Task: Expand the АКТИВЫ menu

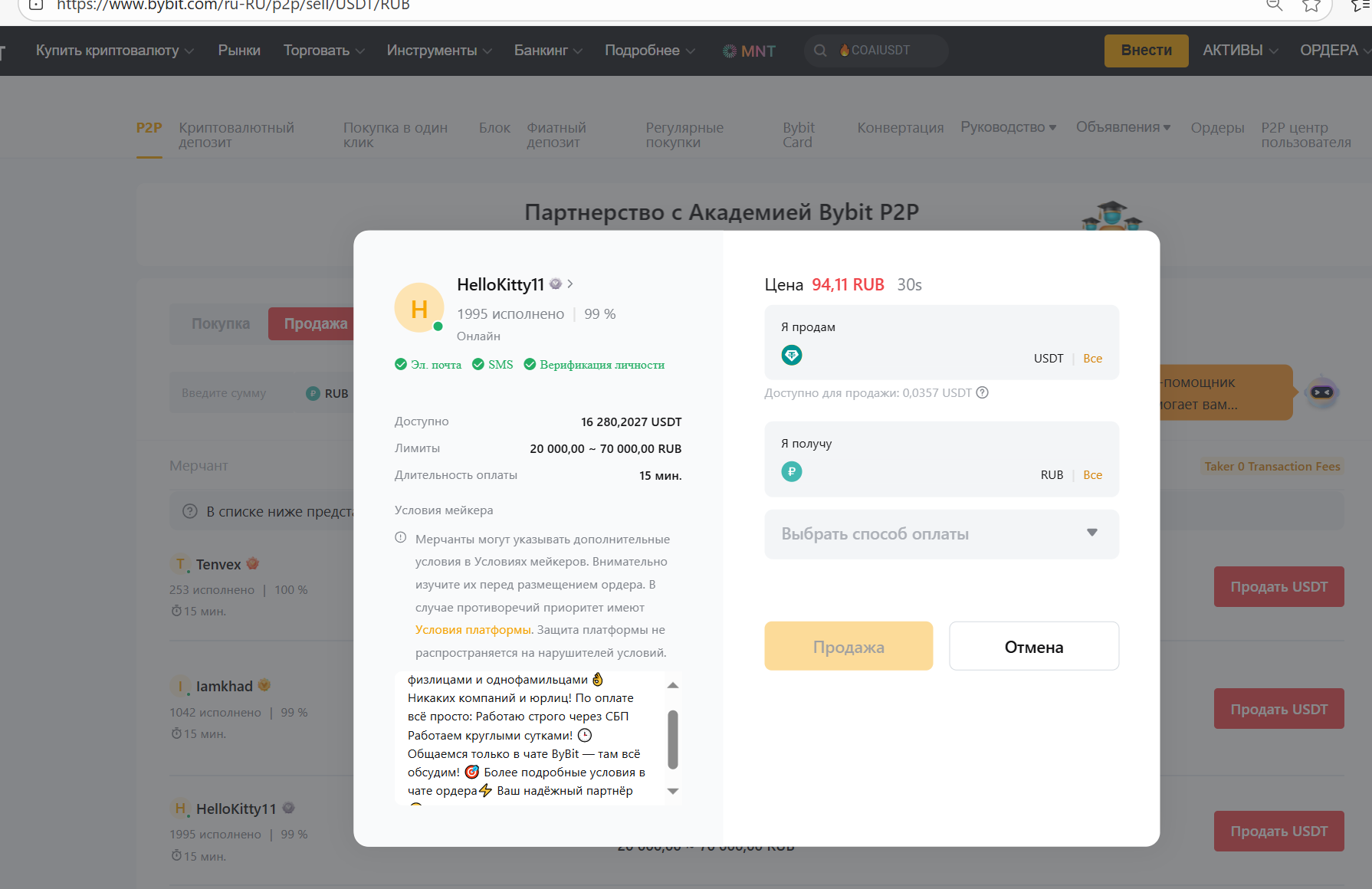Action: pyautogui.click(x=1240, y=51)
